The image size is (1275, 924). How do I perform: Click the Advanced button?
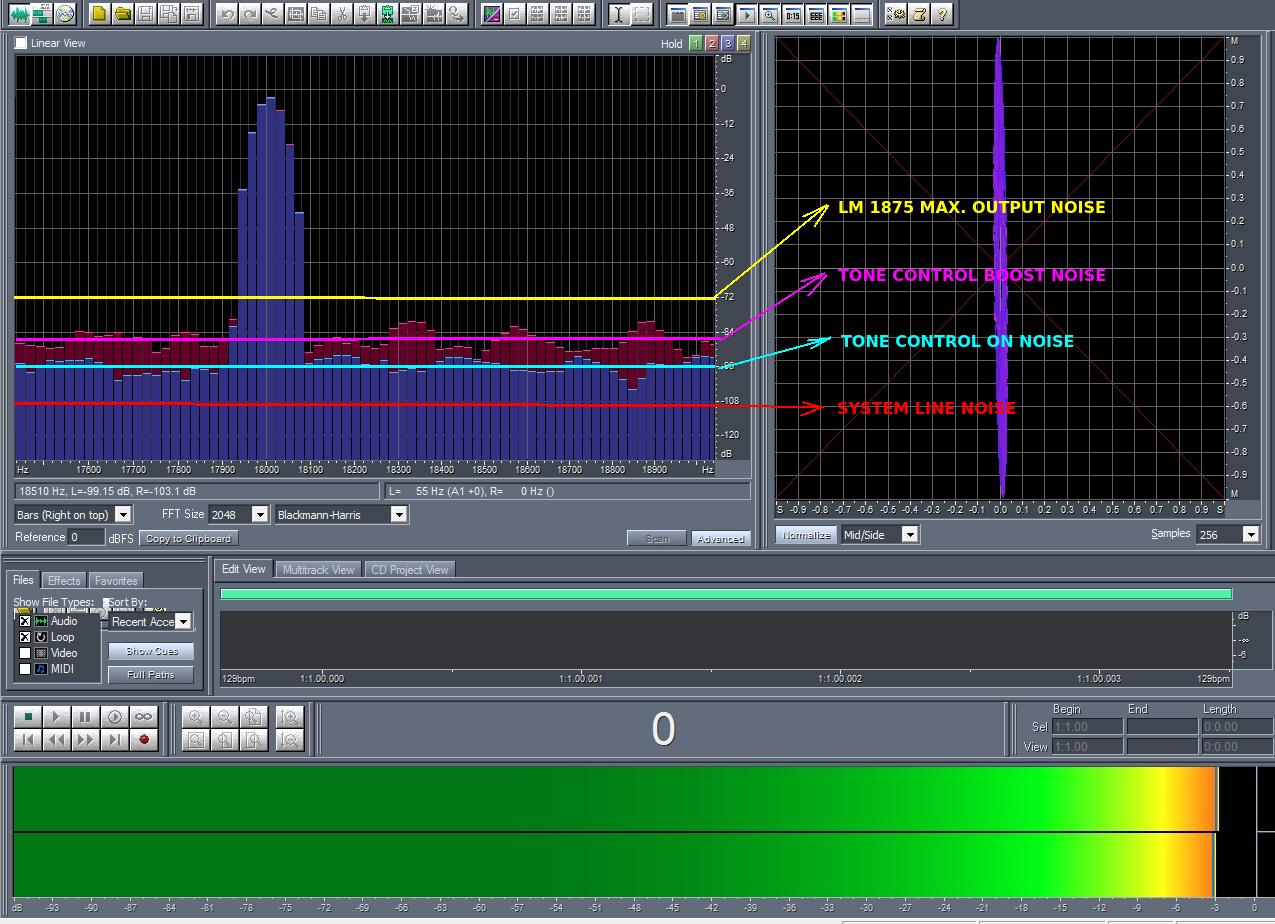(720, 538)
